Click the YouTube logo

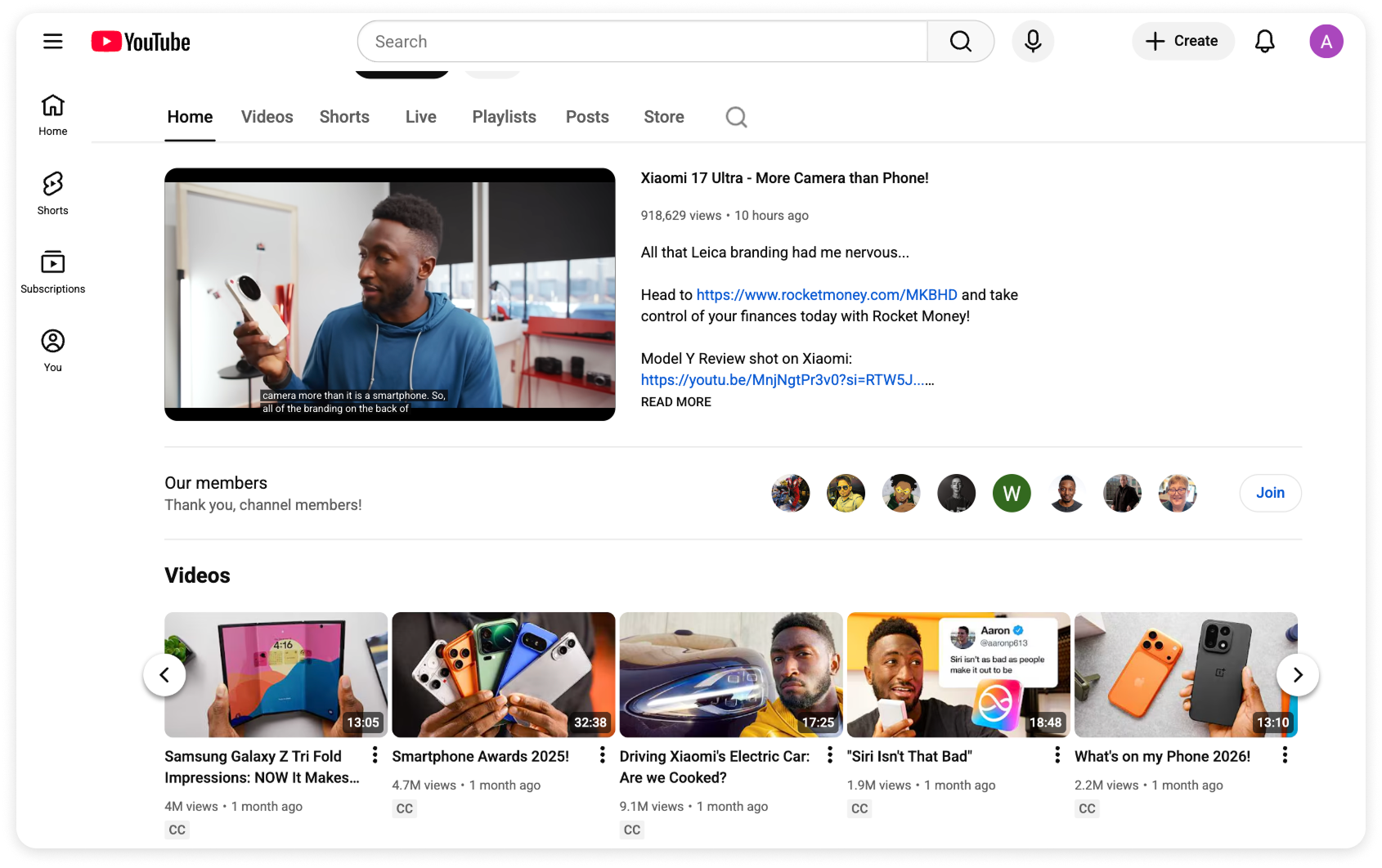pos(140,41)
